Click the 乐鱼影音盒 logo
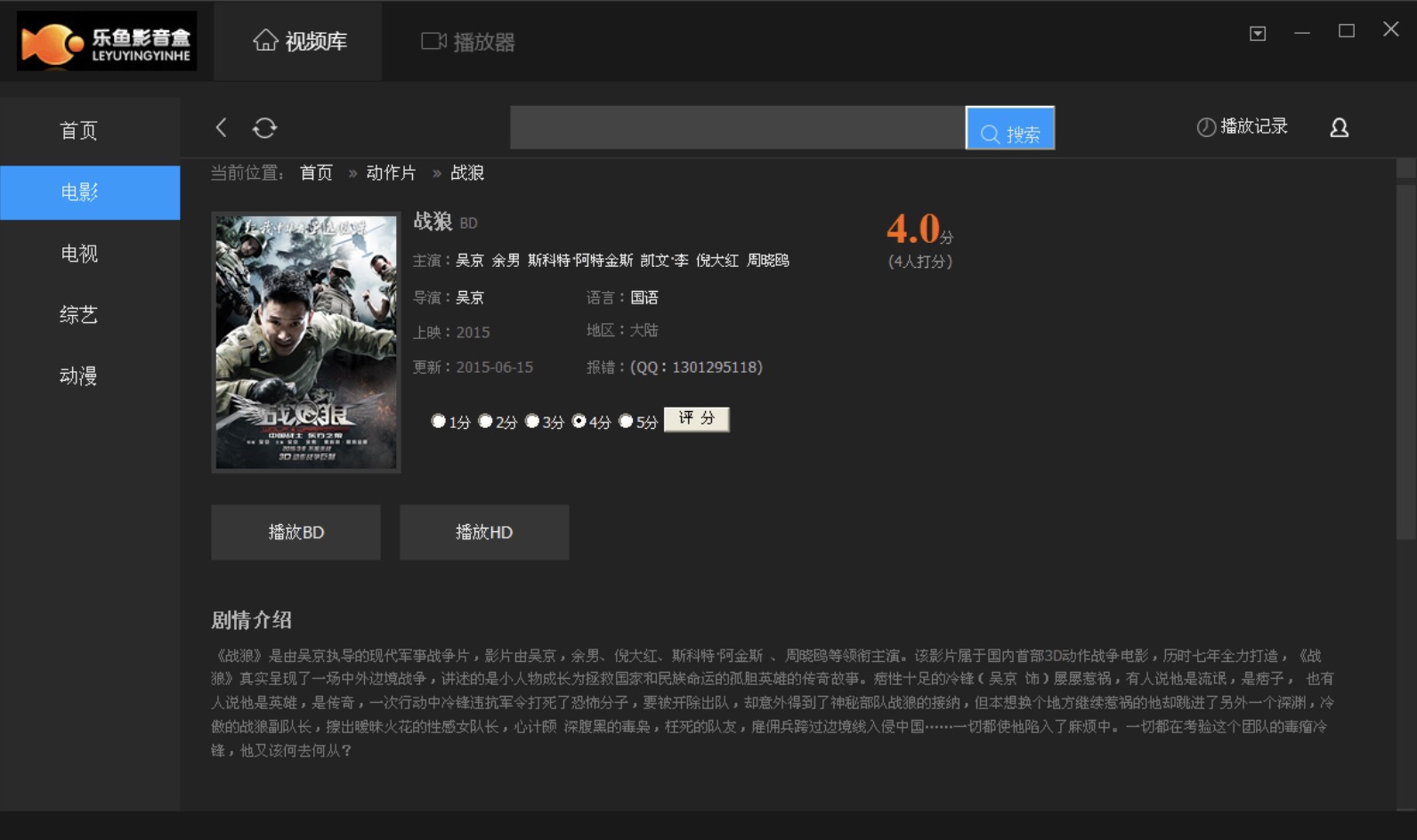This screenshot has width=1417, height=840. click(107, 41)
